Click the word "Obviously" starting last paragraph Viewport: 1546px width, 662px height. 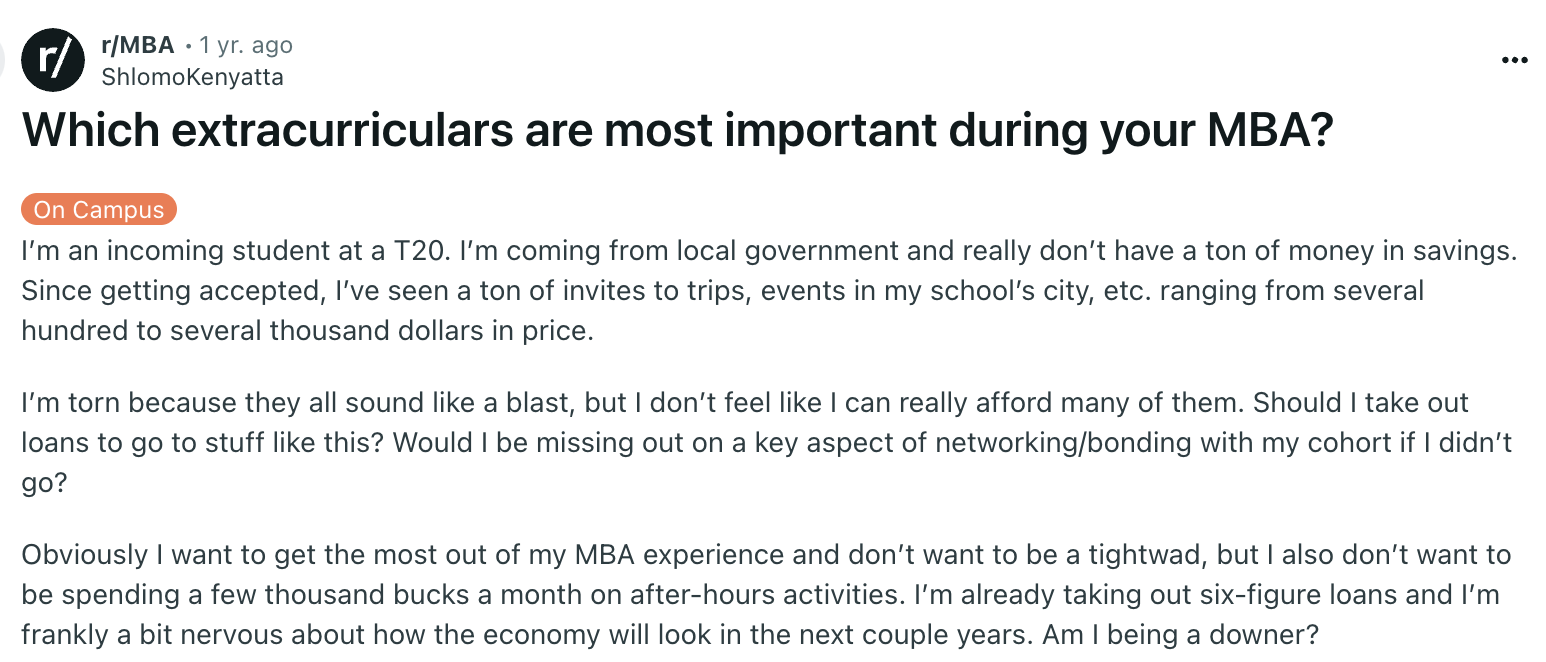pos(82,554)
